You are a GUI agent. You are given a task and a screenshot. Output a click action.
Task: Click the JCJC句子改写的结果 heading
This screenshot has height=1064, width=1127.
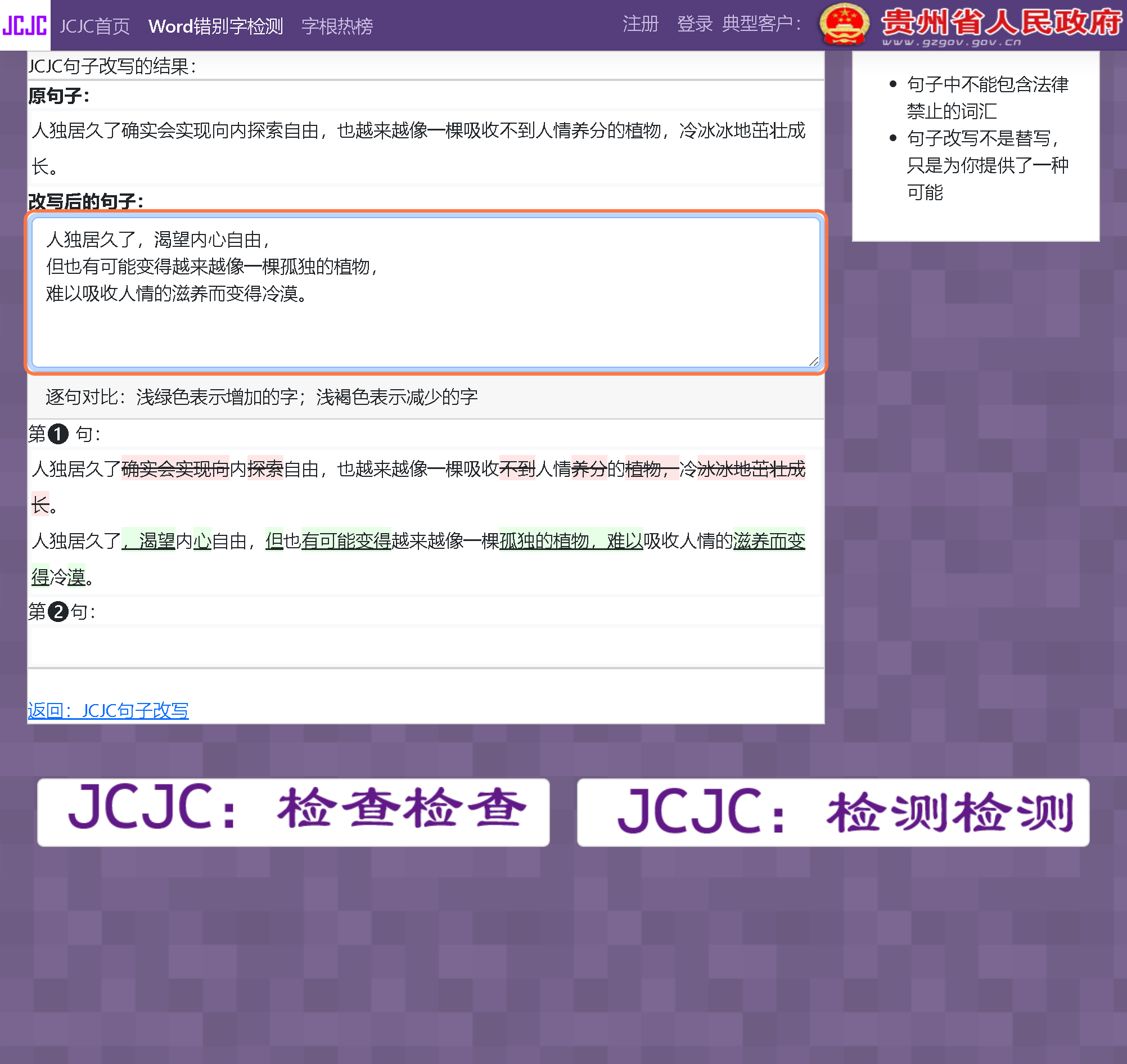click(x=112, y=66)
